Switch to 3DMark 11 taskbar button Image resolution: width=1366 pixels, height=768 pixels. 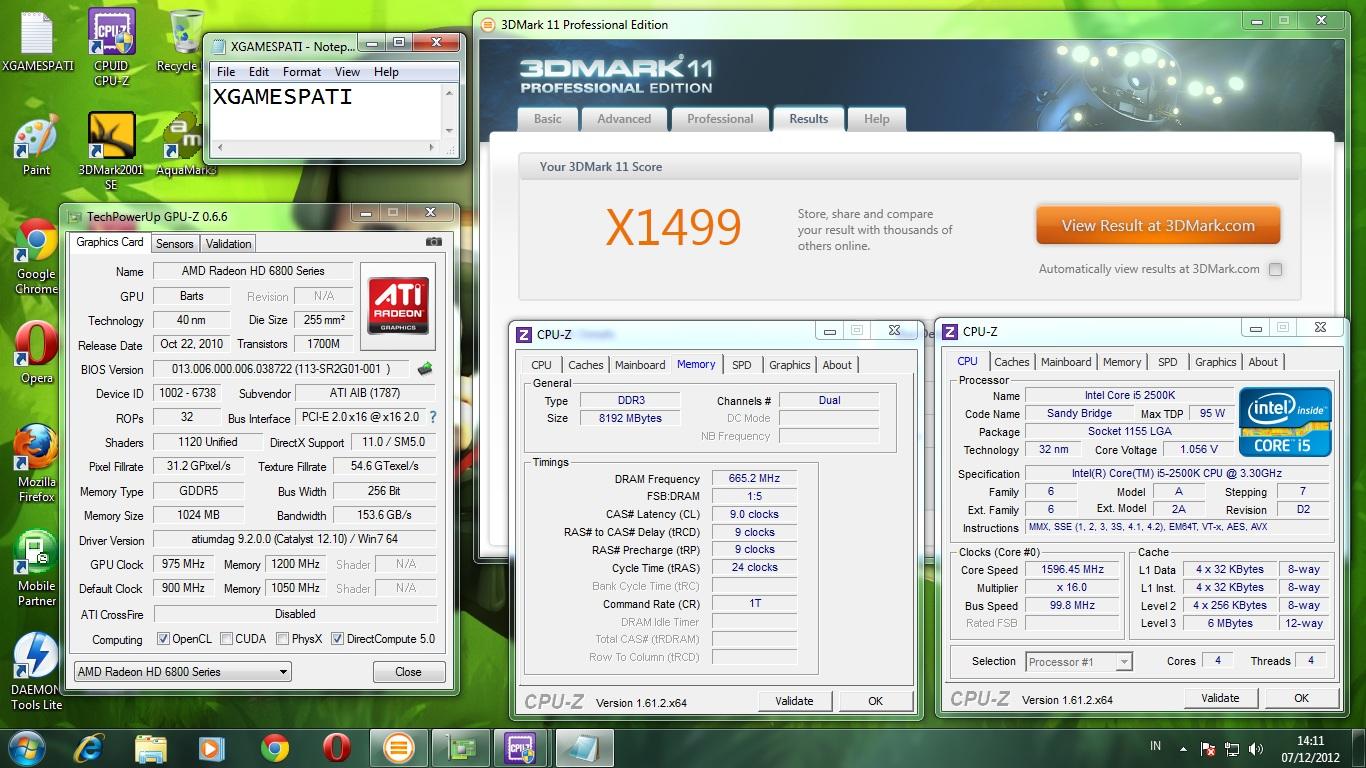(398, 747)
